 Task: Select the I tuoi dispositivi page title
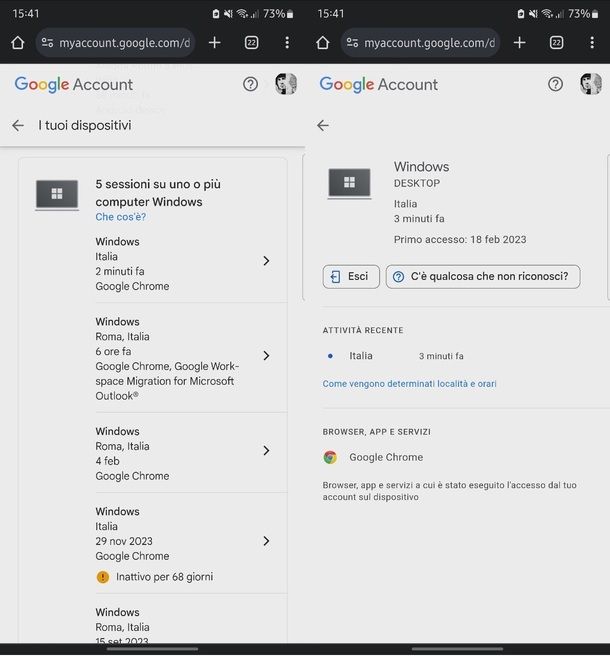click(x=85, y=125)
